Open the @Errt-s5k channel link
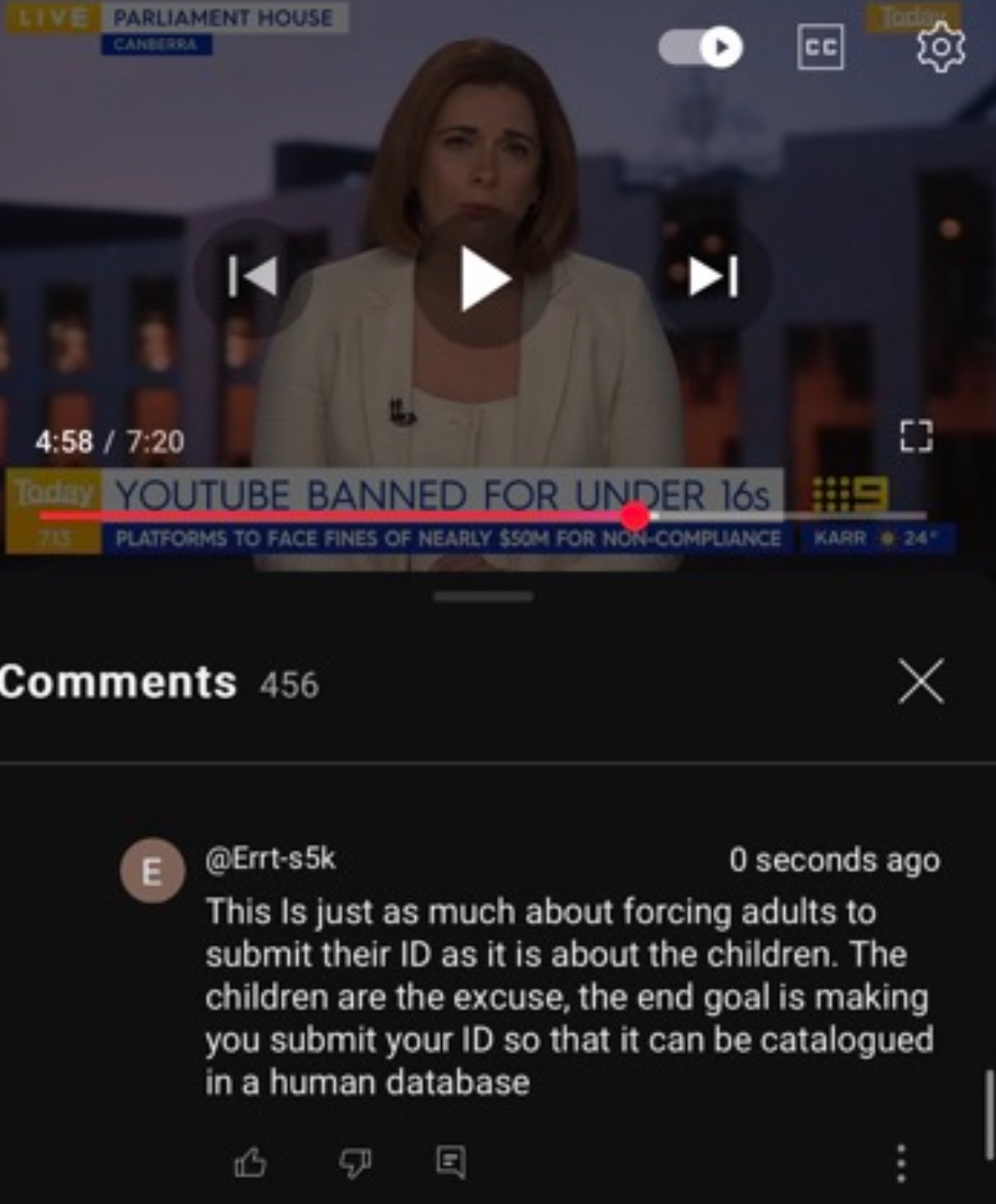Viewport: 996px width, 1204px height. pyautogui.click(x=270, y=858)
